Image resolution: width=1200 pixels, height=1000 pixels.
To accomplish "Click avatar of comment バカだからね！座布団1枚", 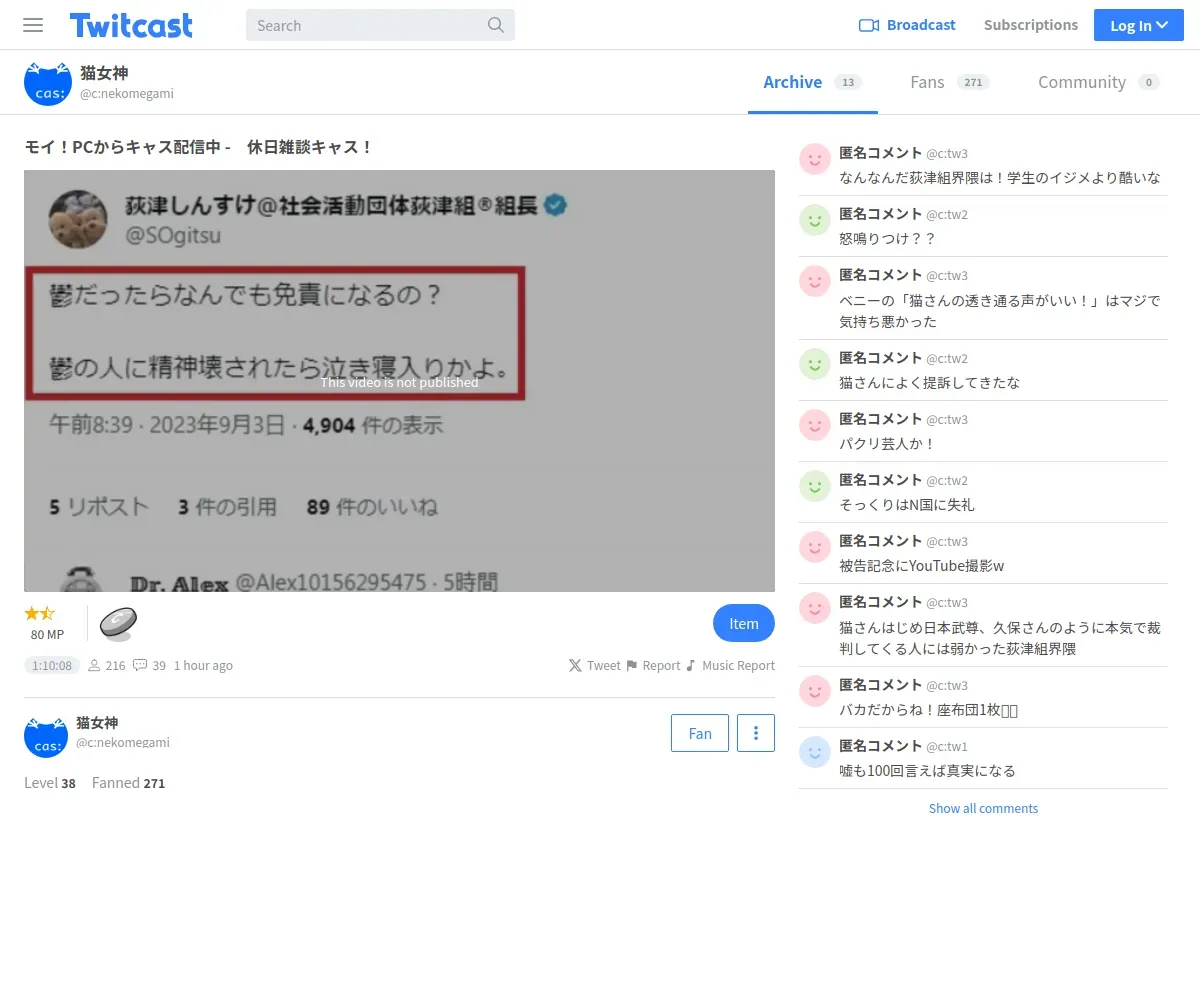I will click(x=815, y=691).
